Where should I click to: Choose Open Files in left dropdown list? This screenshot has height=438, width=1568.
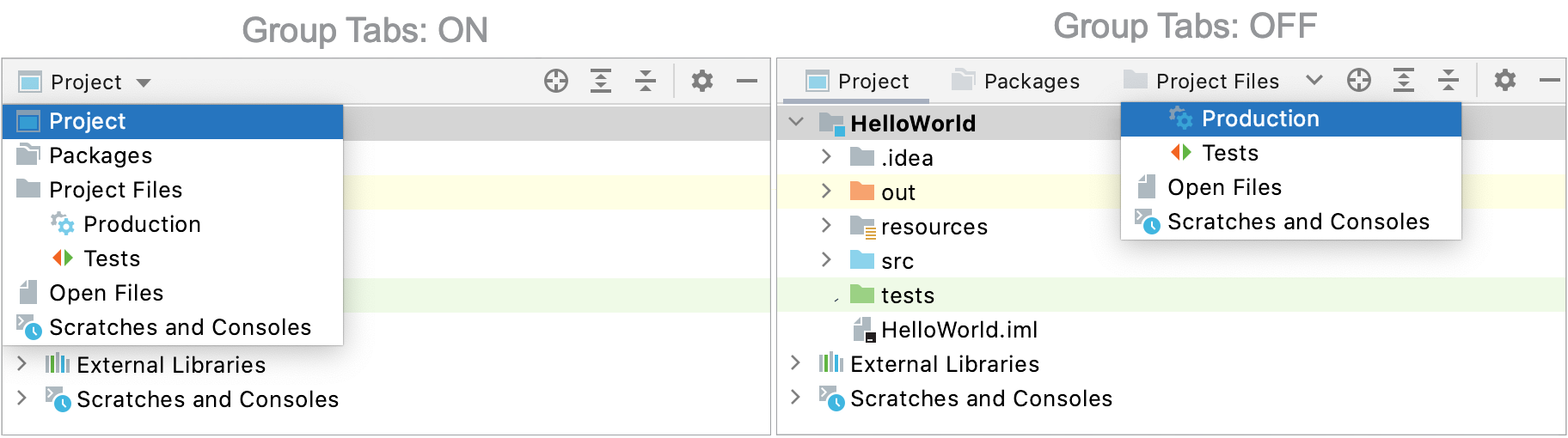[173, 293]
